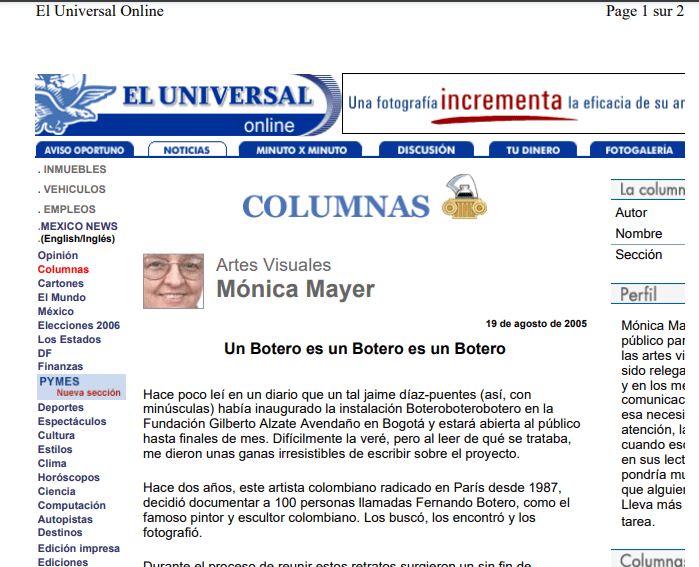
Task: Go to the Vehículos classifieds link
Action: pos(74,189)
